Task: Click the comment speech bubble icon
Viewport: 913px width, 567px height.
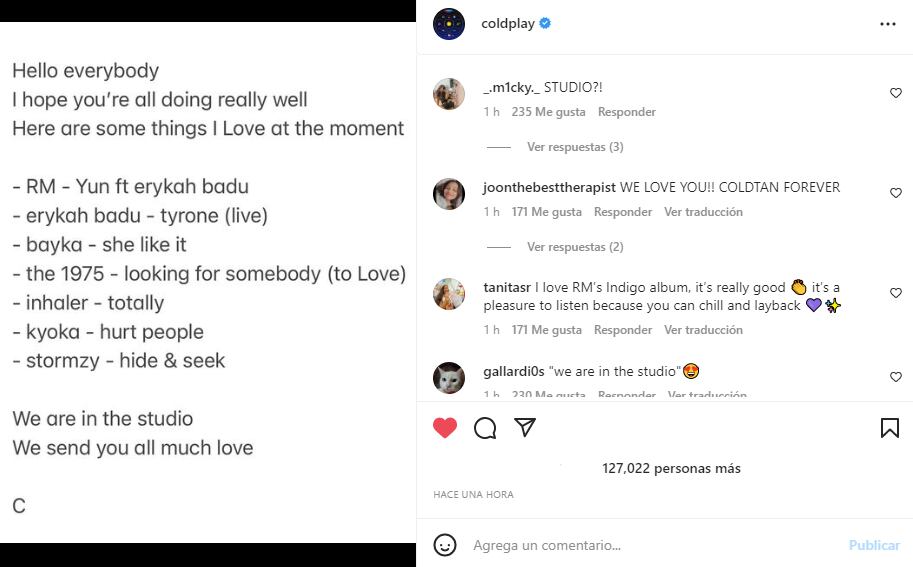Action: pos(485,428)
